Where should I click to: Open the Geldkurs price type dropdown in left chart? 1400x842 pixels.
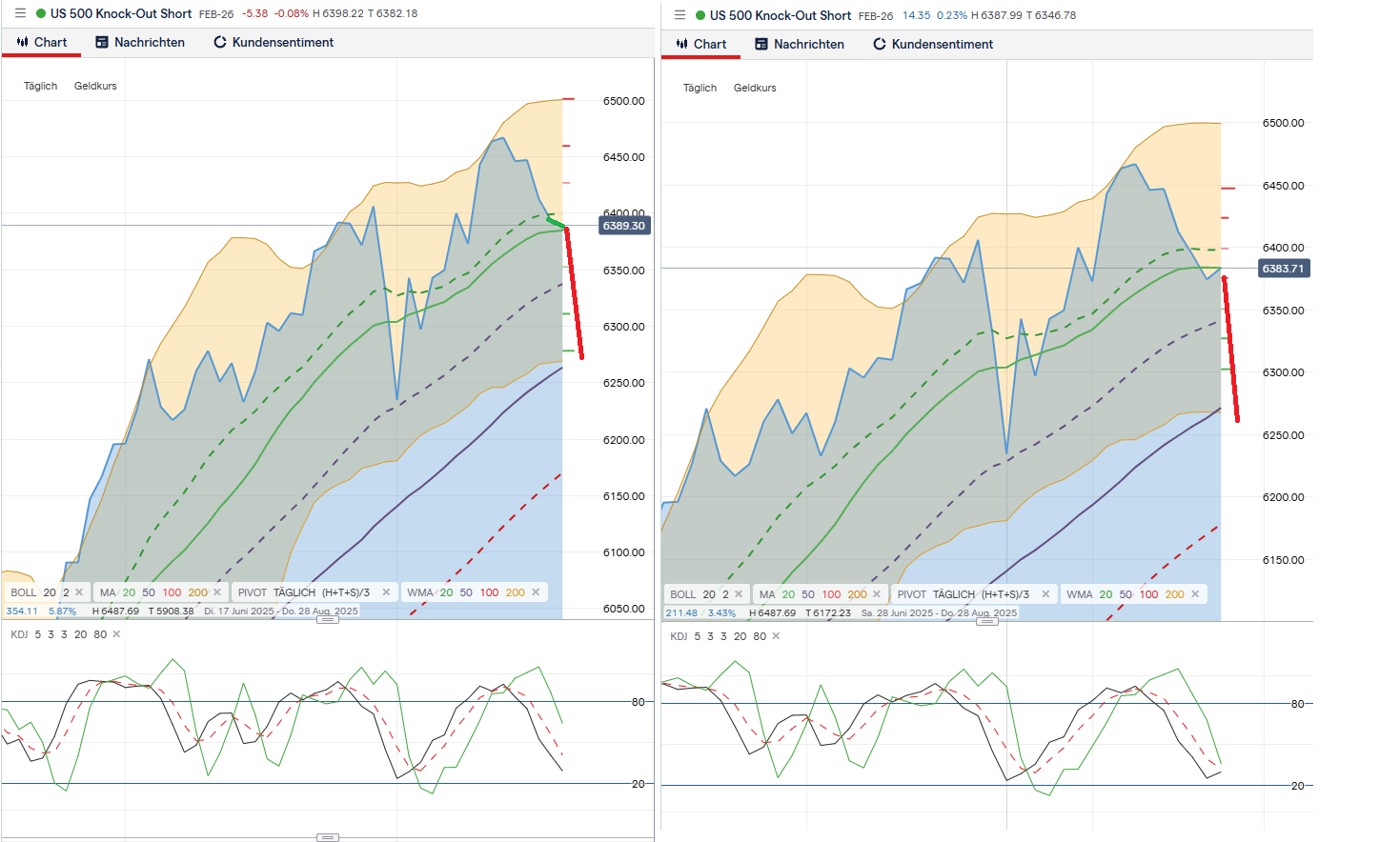pos(95,86)
